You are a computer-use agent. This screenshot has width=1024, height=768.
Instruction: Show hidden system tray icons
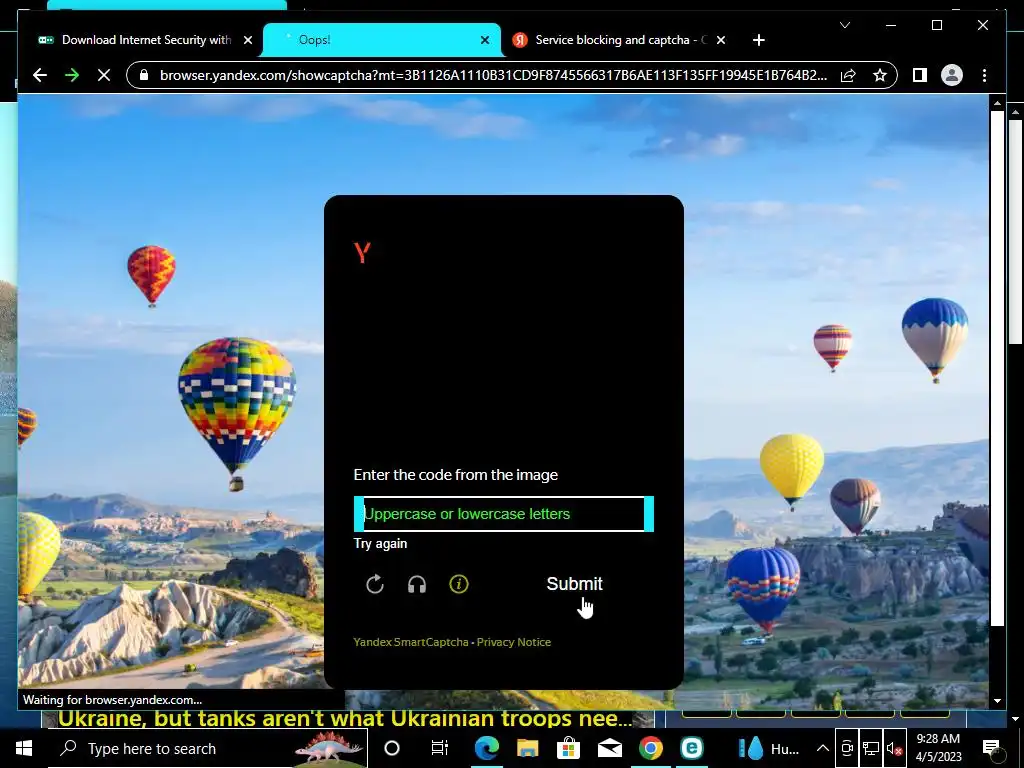pos(823,748)
